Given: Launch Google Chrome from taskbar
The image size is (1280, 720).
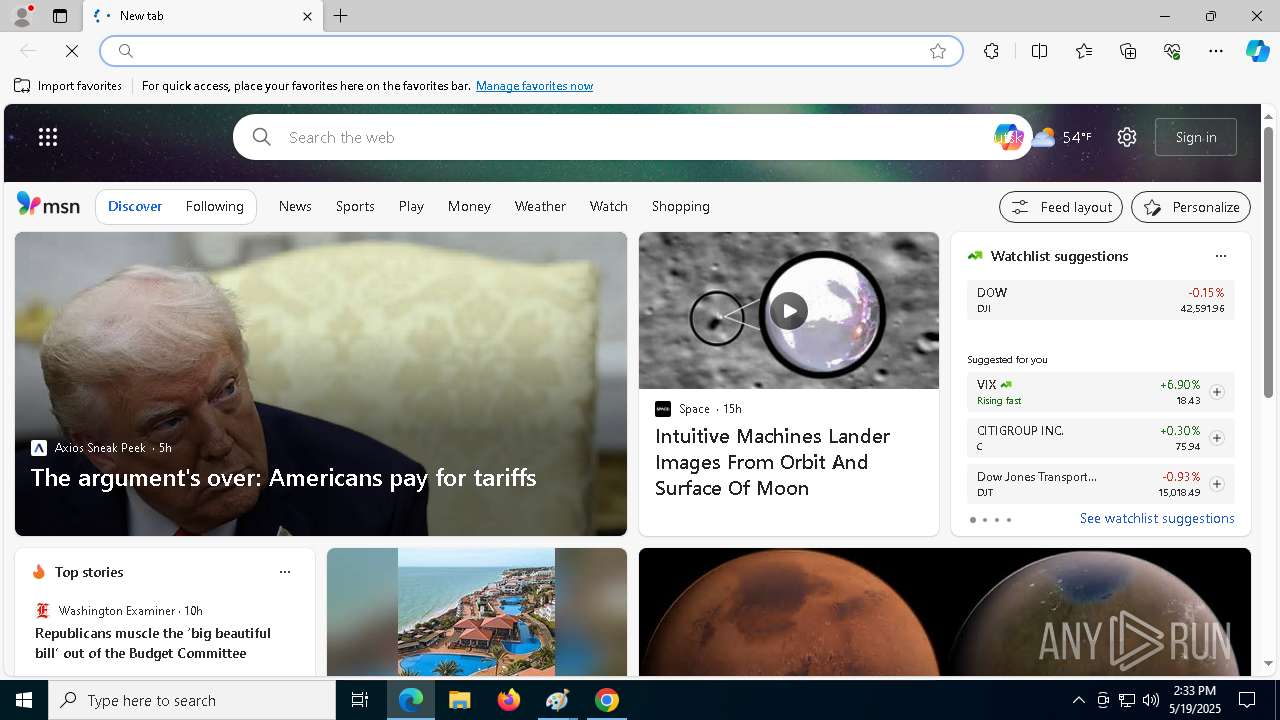Looking at the screenshot, I should click(x=607, y=700).
